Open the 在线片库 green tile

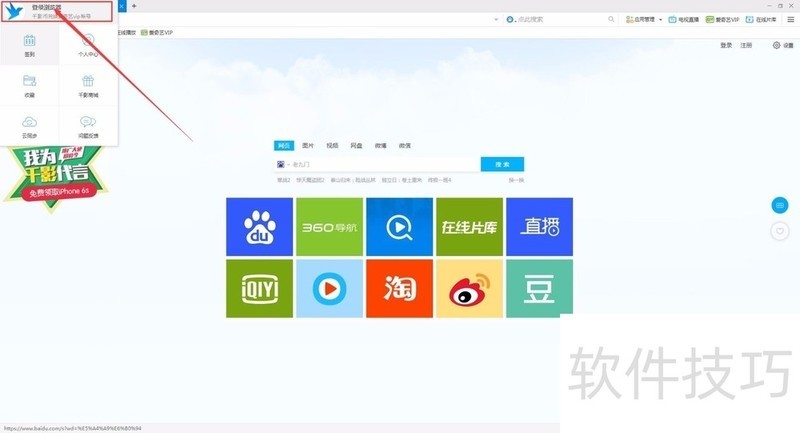(x=469, y=227)
